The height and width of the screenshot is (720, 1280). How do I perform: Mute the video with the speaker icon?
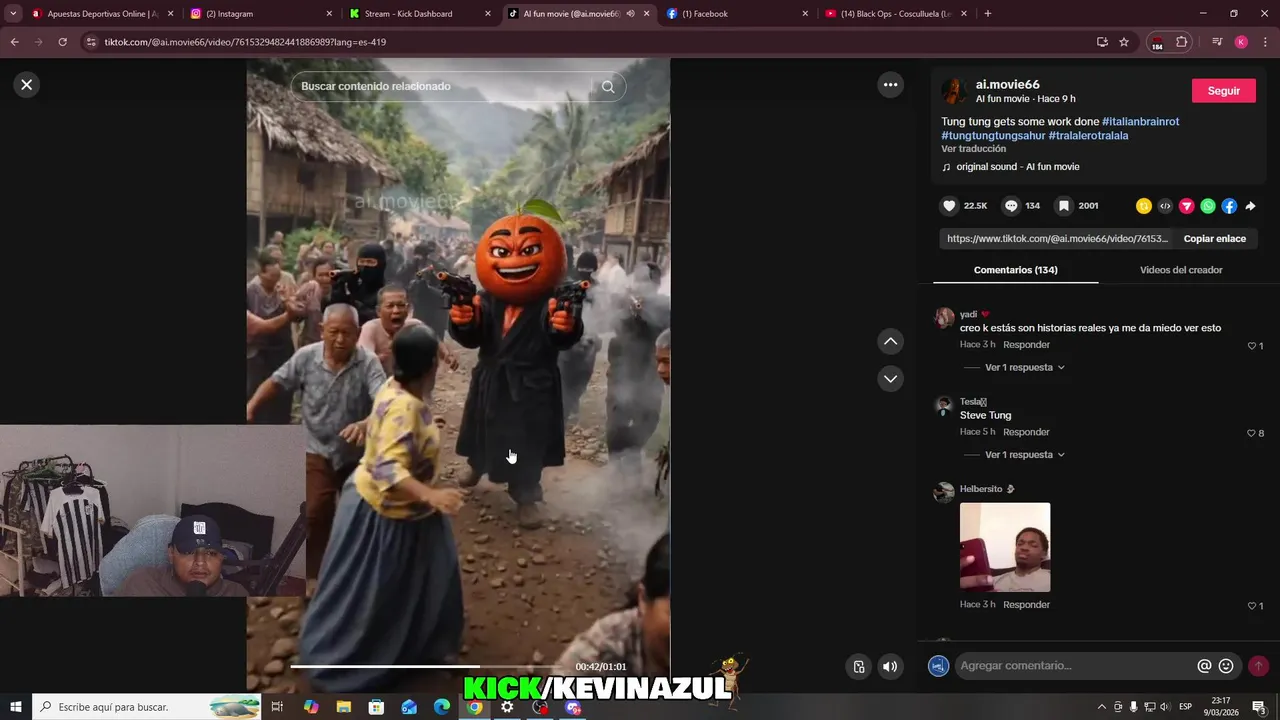pyautogui.click(x=890, y=667)
